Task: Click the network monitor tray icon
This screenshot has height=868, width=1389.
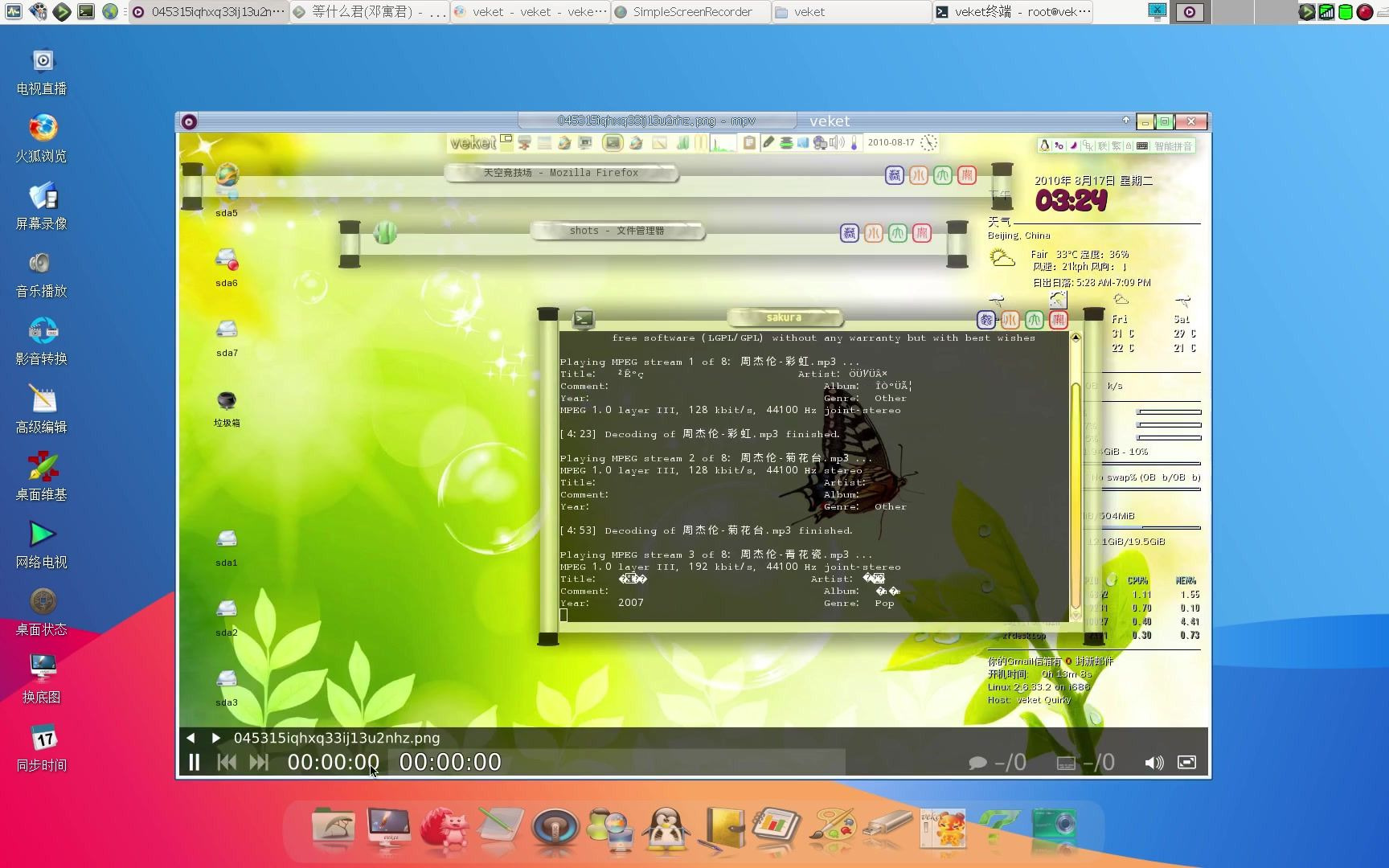Action: 1327,11
